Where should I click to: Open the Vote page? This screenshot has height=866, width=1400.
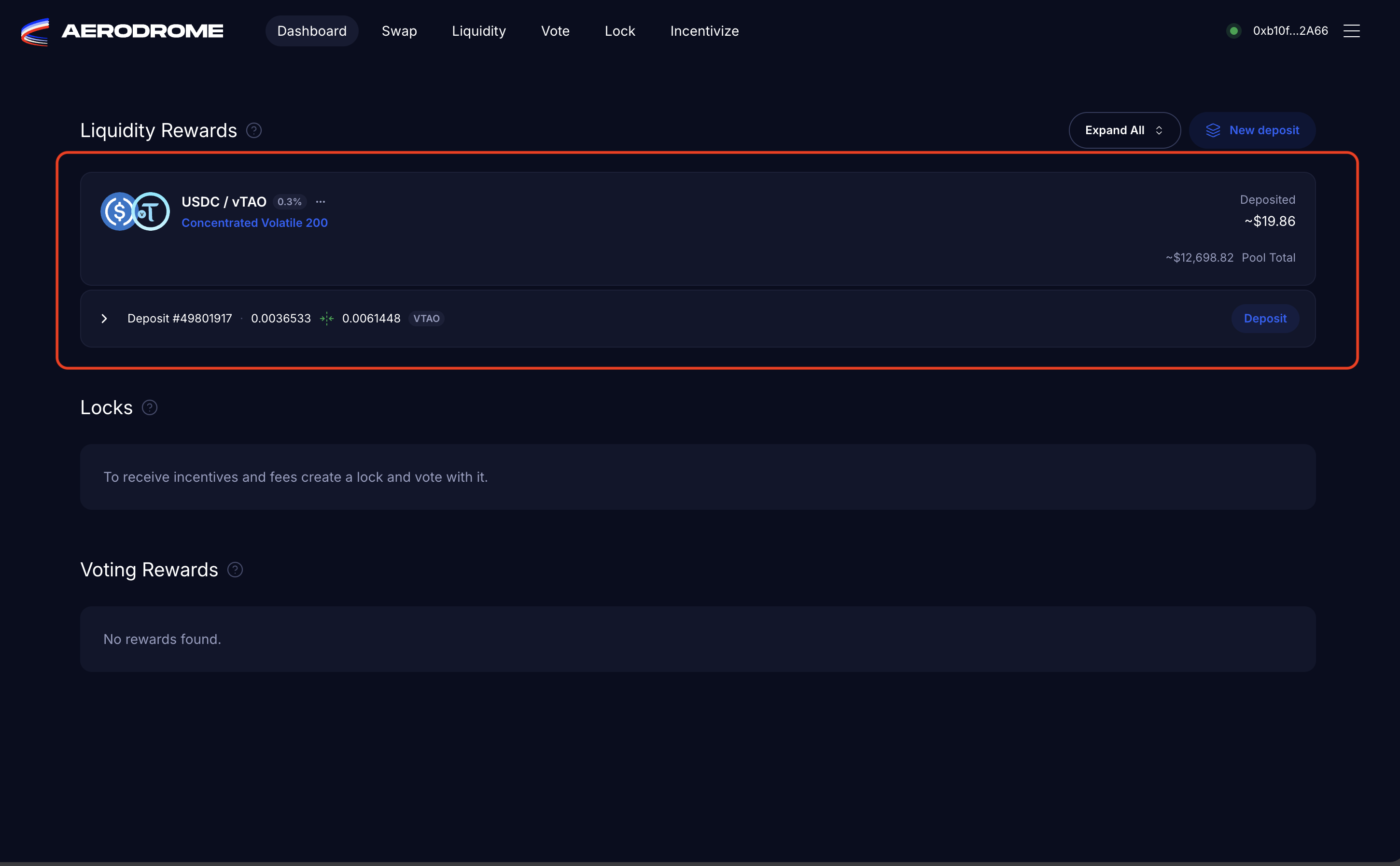click(x=555, y=31)
